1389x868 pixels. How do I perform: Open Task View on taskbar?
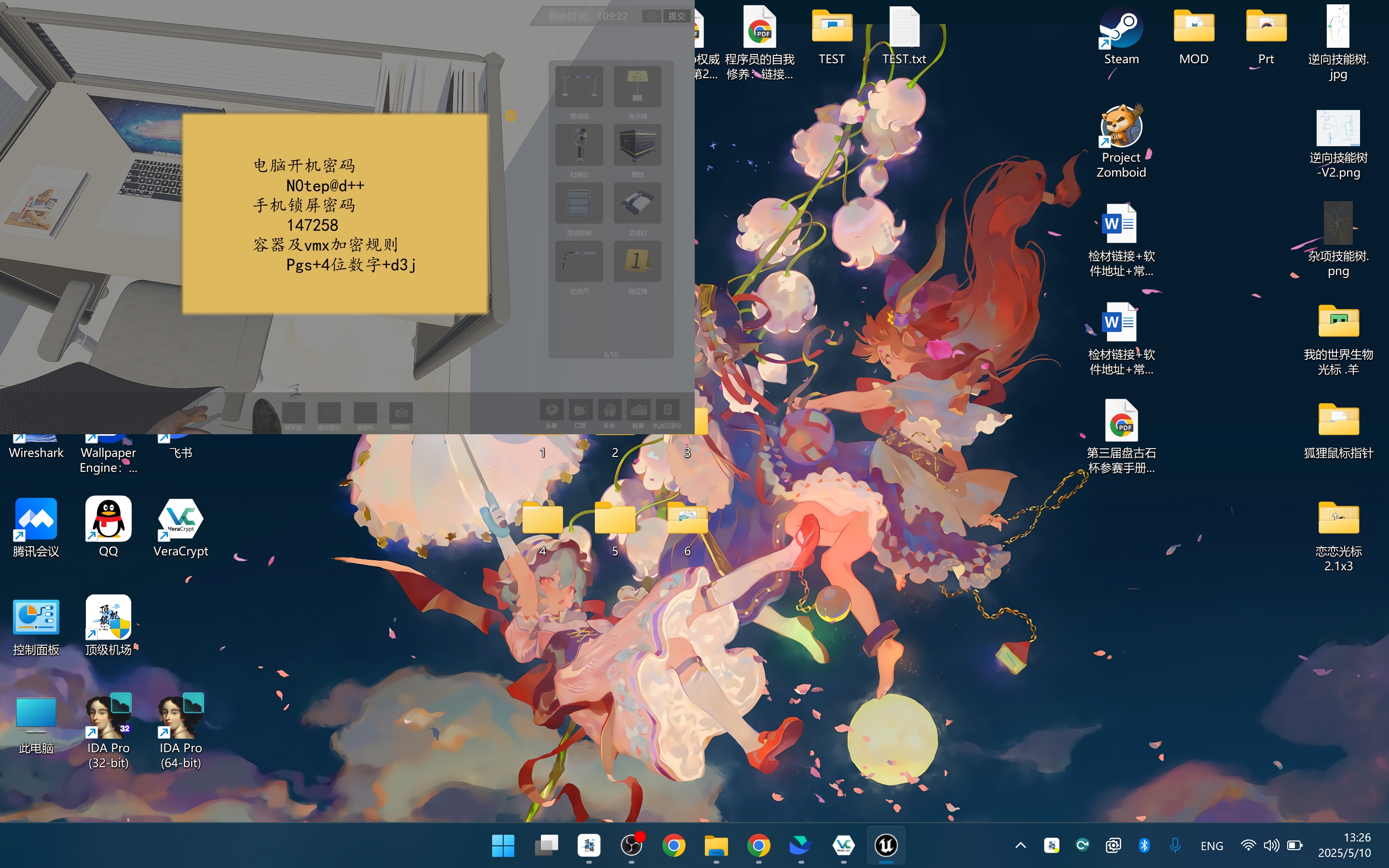546,845
